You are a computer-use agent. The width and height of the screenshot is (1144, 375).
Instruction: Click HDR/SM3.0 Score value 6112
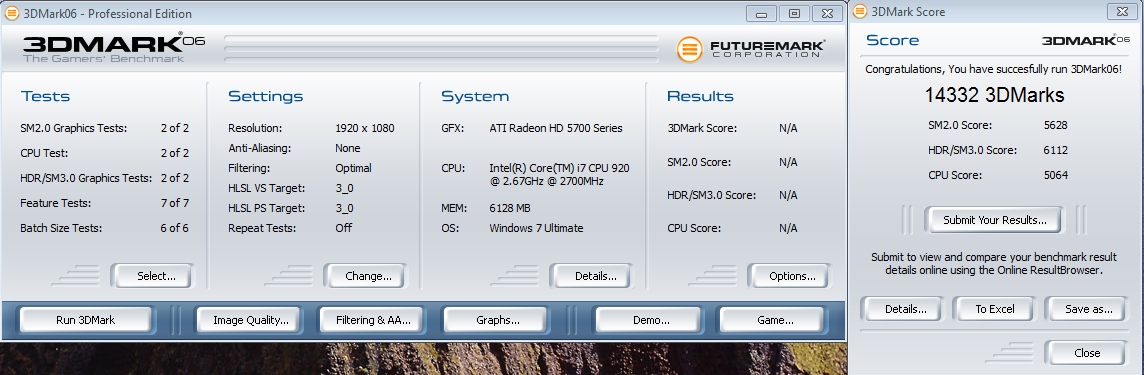tap(1056, 150)
